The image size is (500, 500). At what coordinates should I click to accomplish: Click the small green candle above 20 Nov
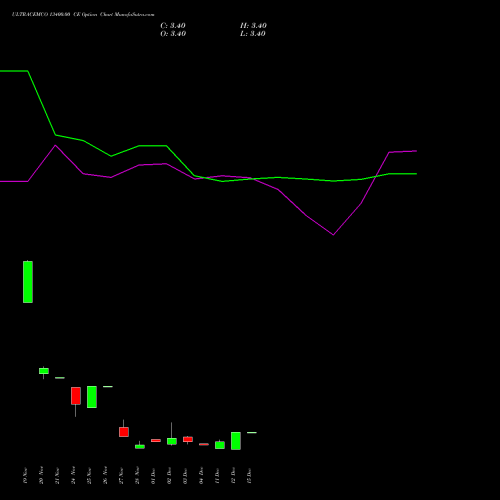[x=44, y=371]
